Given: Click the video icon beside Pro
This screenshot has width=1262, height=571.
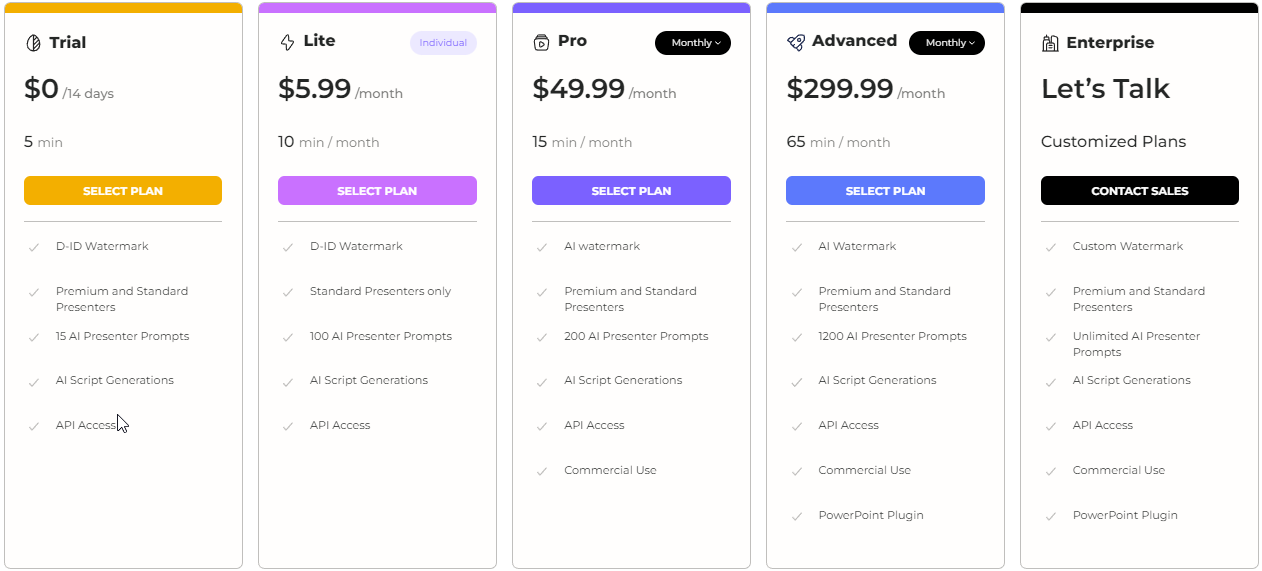Looking at the screenshot, I should (541, 42).
